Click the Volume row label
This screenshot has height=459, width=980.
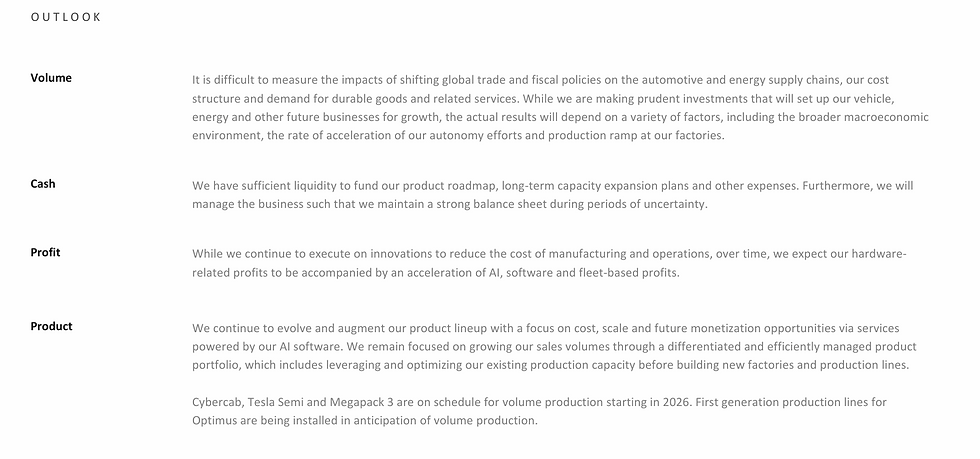coord(51,78)
